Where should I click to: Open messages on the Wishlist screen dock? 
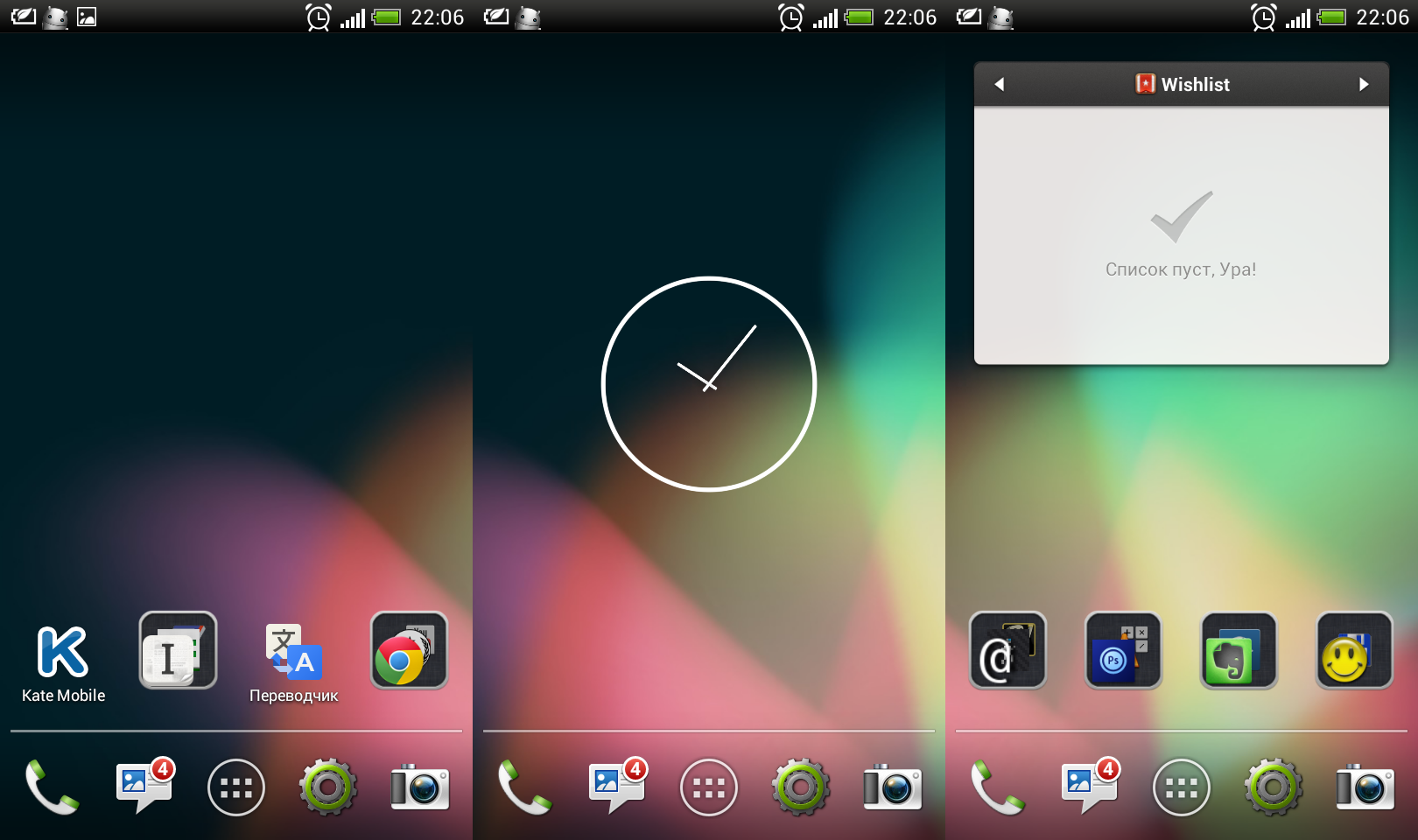tap(1091, 785)
